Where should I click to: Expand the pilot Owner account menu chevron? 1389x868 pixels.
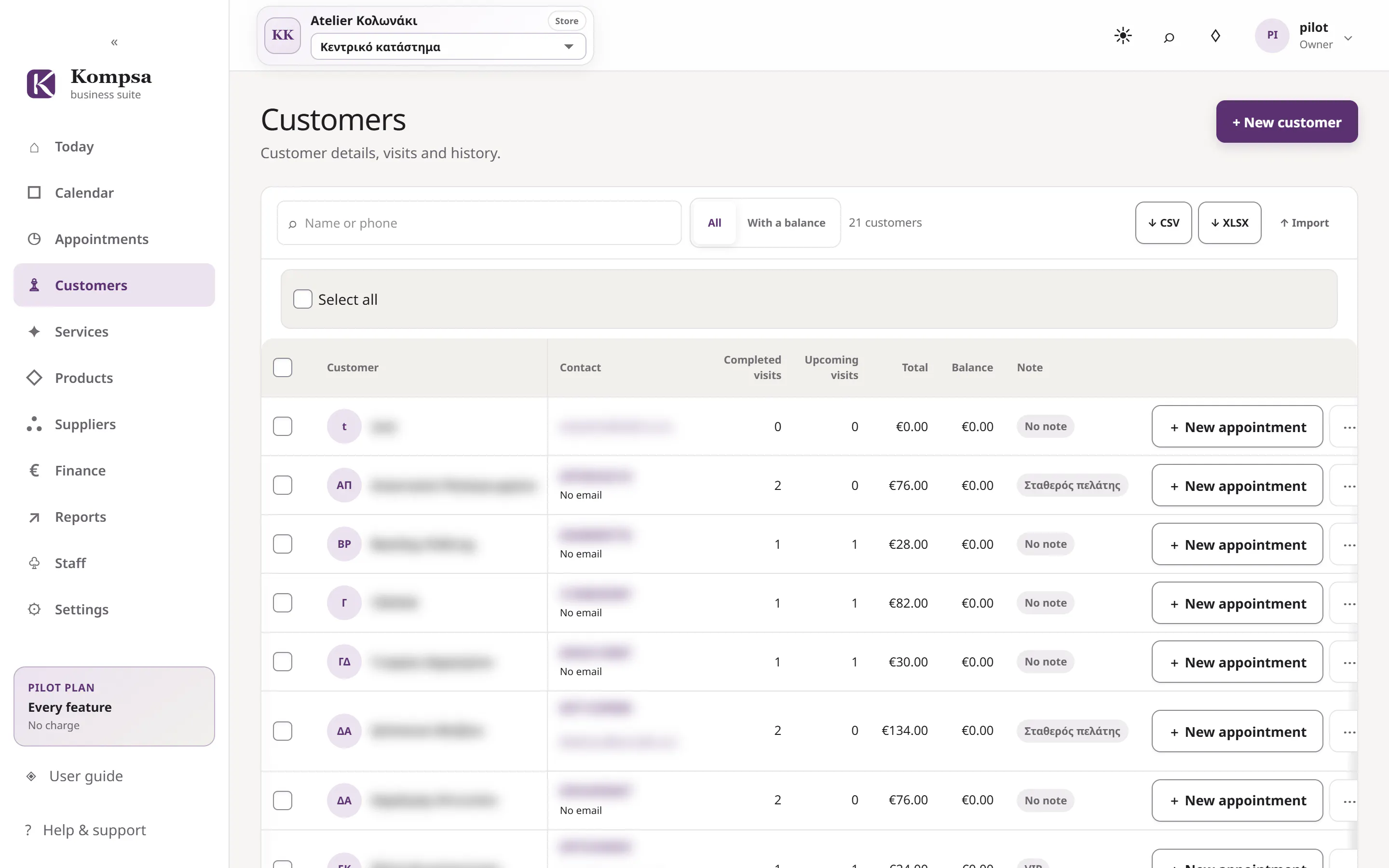1348,39
